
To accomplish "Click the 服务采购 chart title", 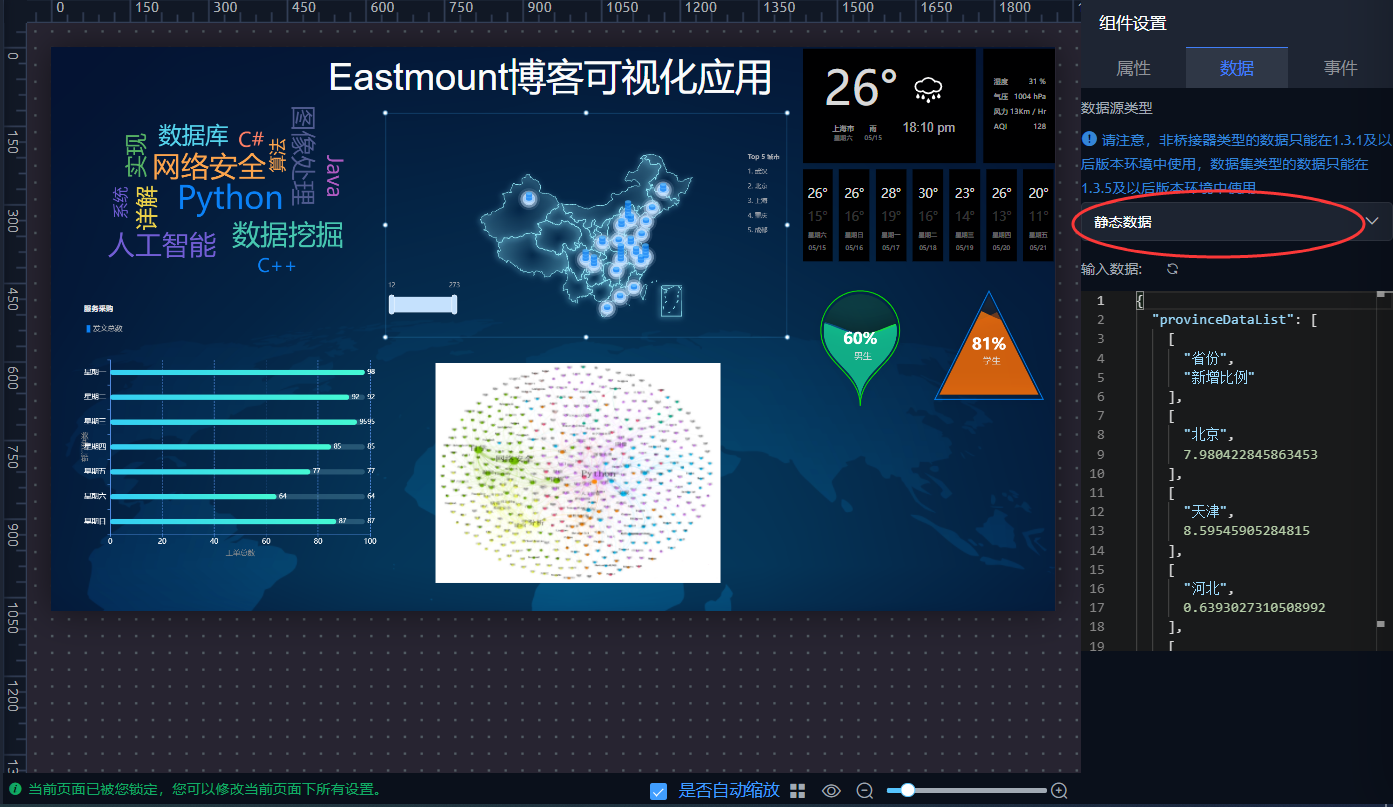I will click(98, 309).
